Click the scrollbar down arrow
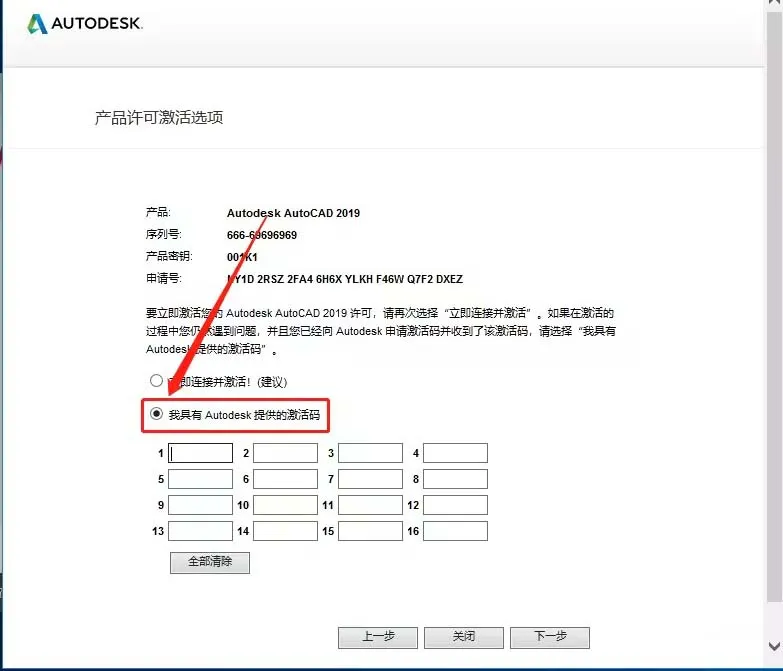The image size is (783, 671). [775, 646]
